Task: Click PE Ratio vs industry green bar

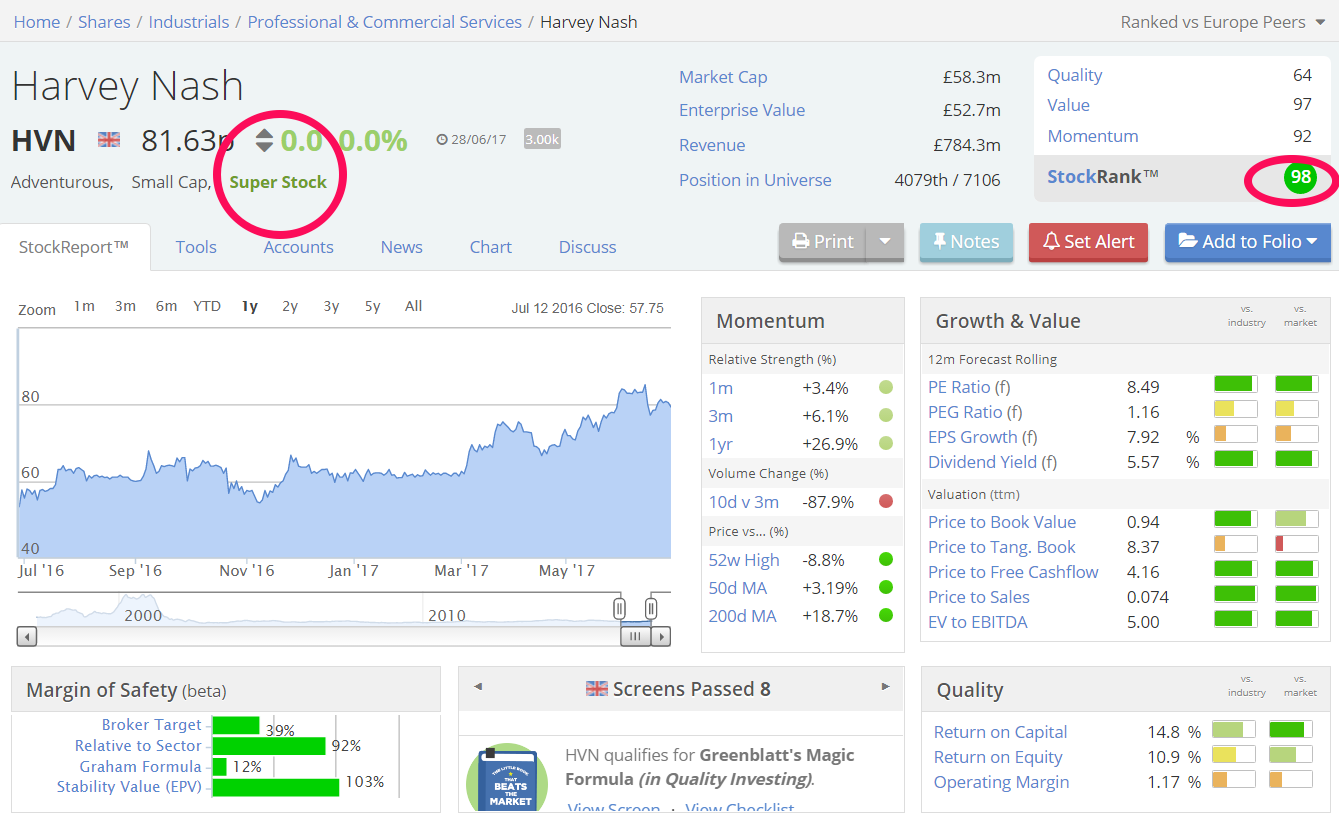Action: [1235, 383]
